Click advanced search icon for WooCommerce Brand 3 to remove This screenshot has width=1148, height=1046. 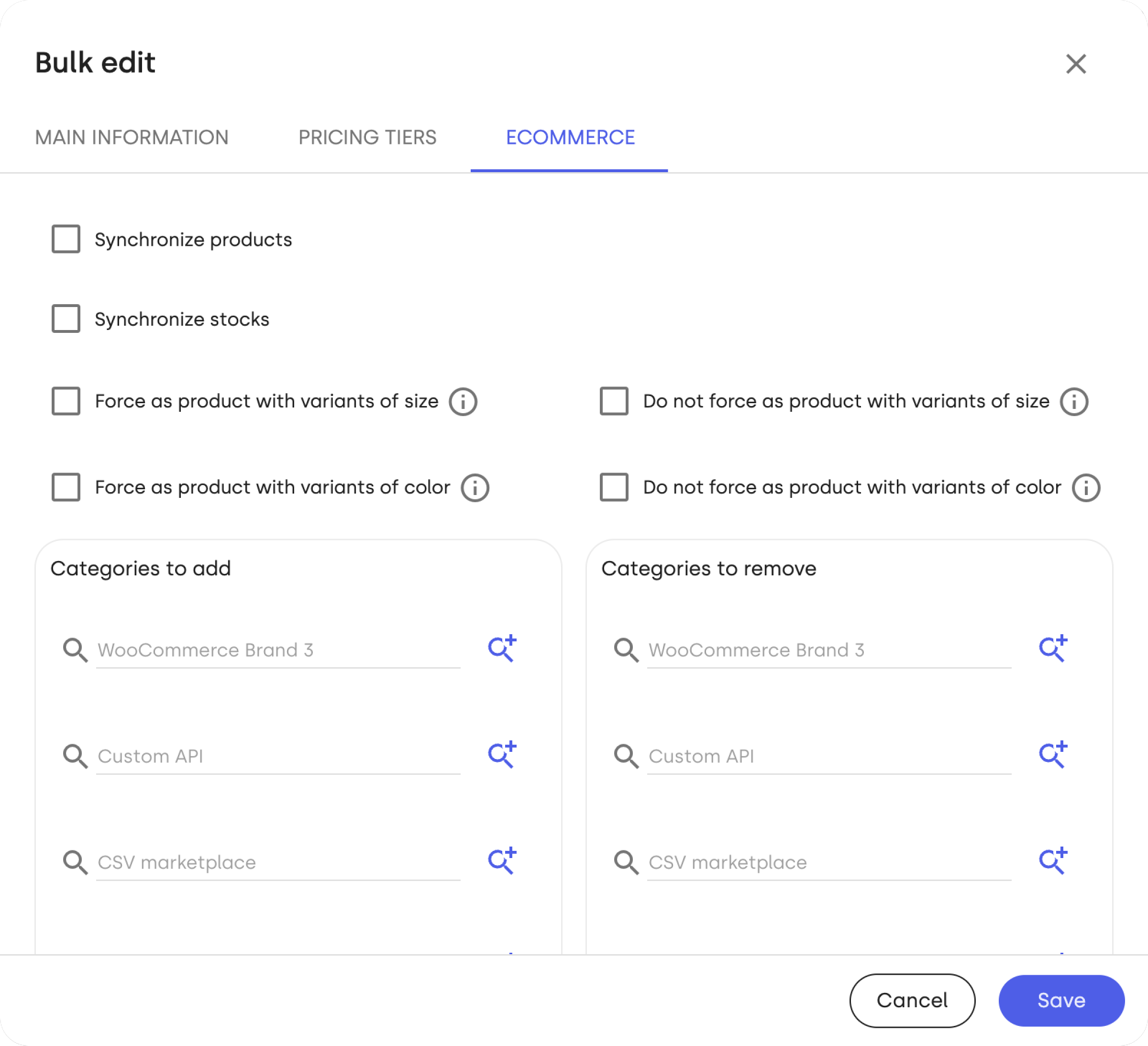point(1053,649)
